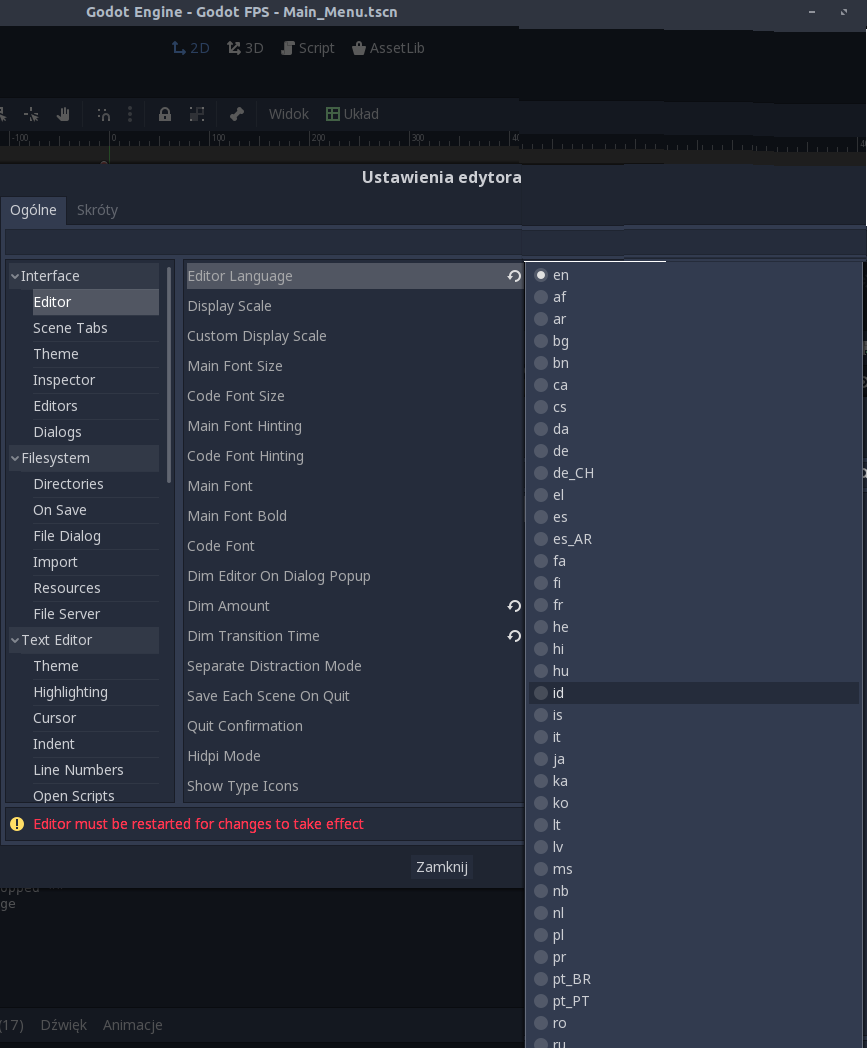867x1048 pixels.
Task: Select the en language option
Action: click(x=694, y=275)
